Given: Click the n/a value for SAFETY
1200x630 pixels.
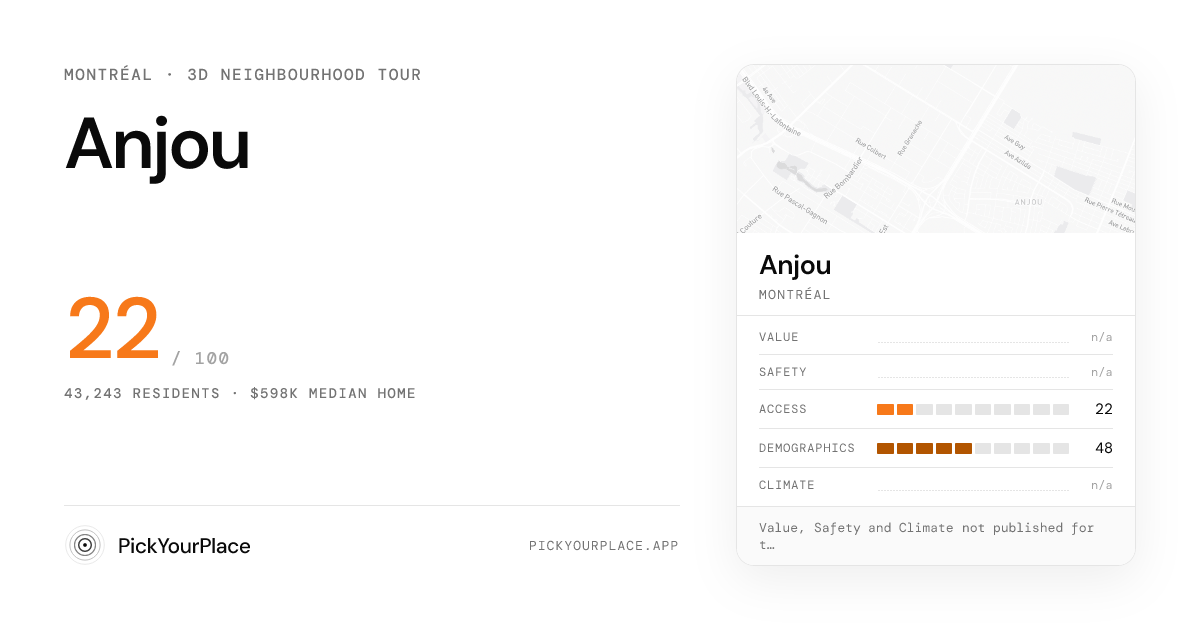Looking at the screenshot, I should (x=1101, y=372).
